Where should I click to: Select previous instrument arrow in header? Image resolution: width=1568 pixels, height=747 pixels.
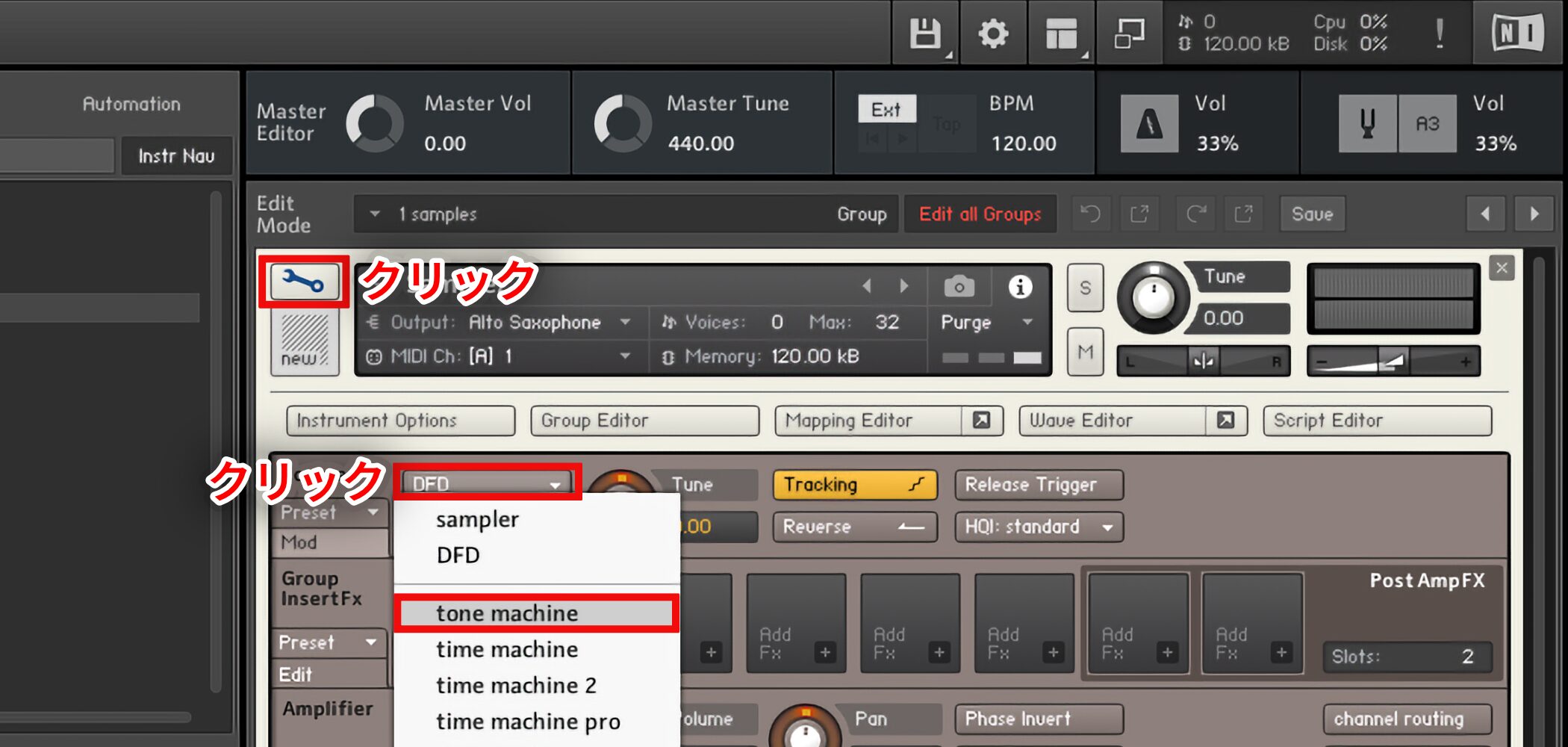867,285
